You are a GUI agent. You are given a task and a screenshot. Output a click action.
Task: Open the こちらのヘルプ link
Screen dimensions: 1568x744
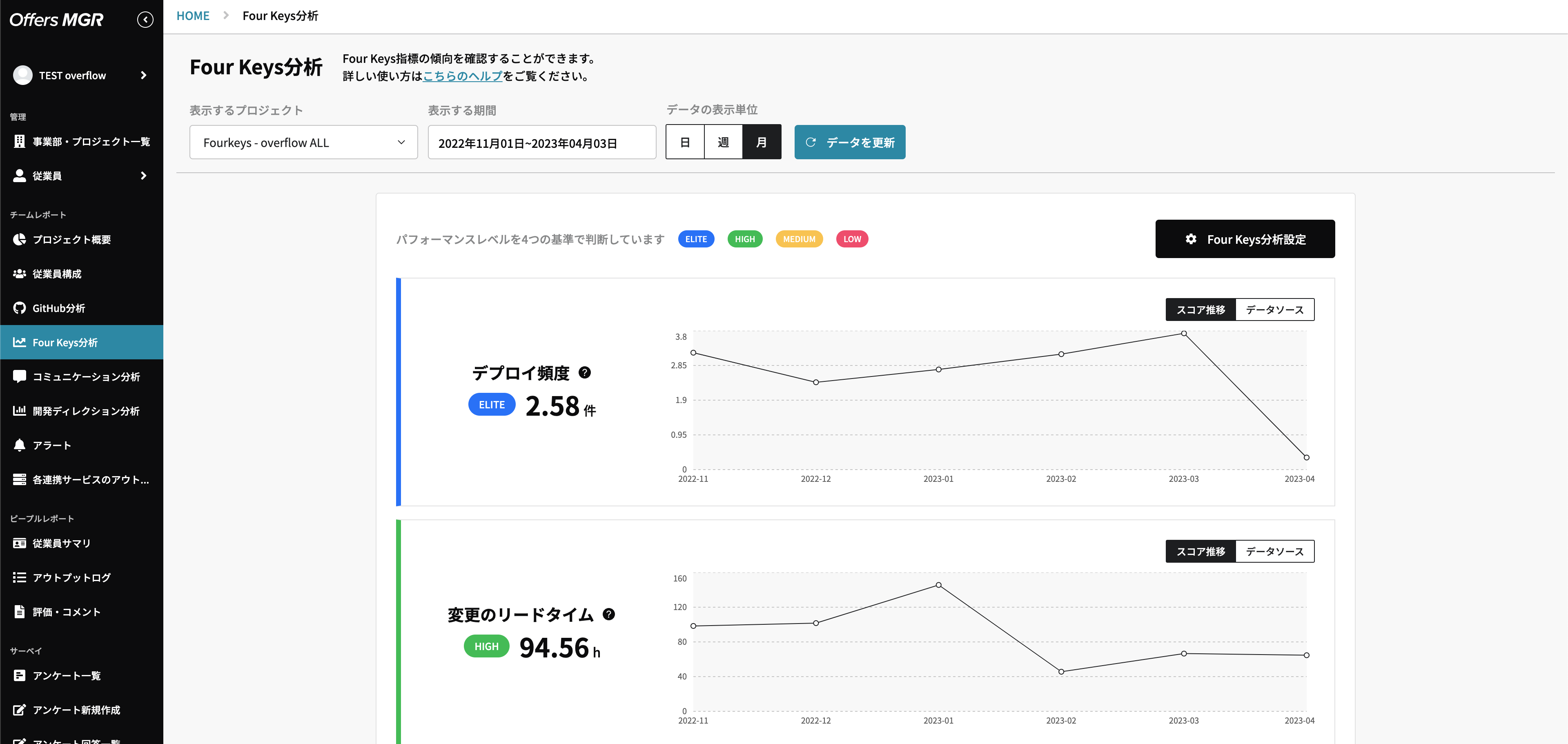(x=463, y=76)
